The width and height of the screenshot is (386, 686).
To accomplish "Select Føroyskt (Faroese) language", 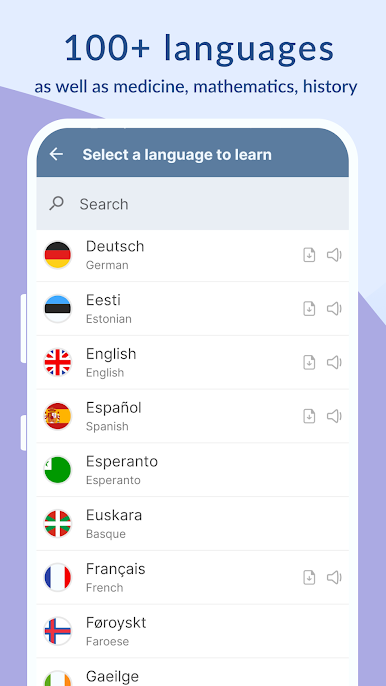I will click(193, 631).
